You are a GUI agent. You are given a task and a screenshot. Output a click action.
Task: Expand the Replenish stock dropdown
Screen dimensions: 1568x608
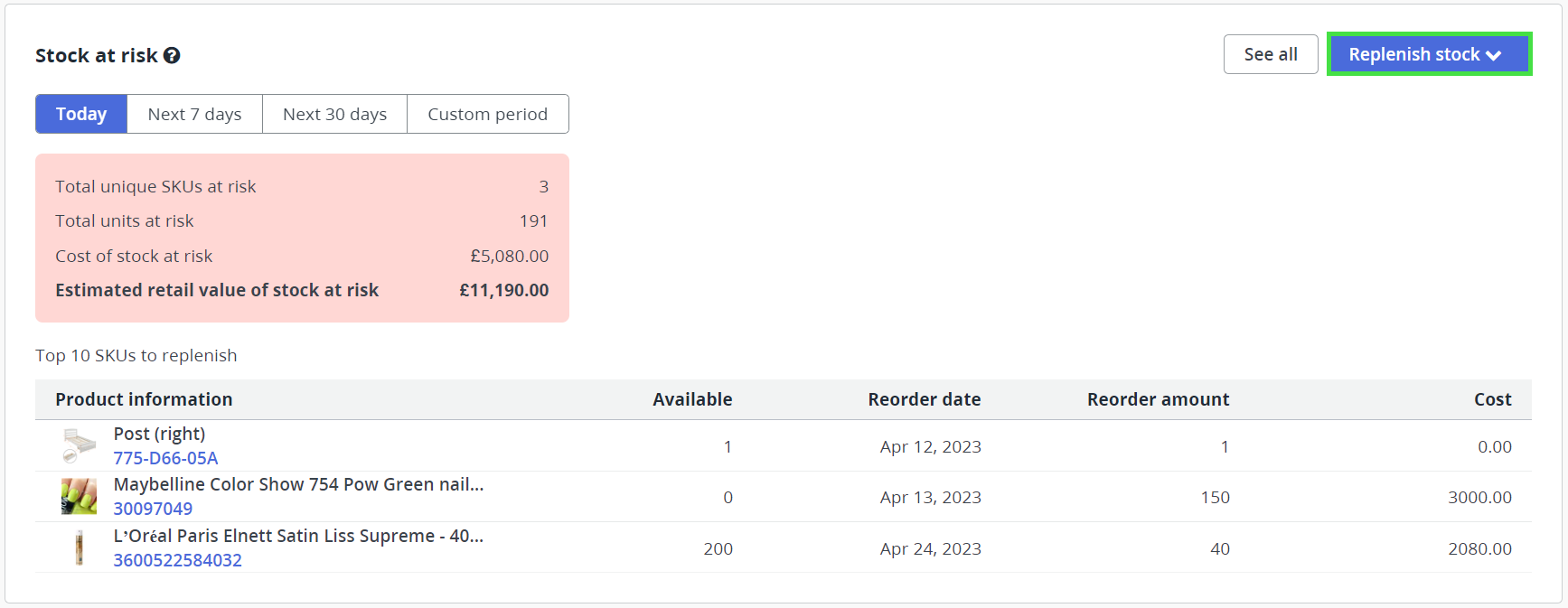[1429, 54]
